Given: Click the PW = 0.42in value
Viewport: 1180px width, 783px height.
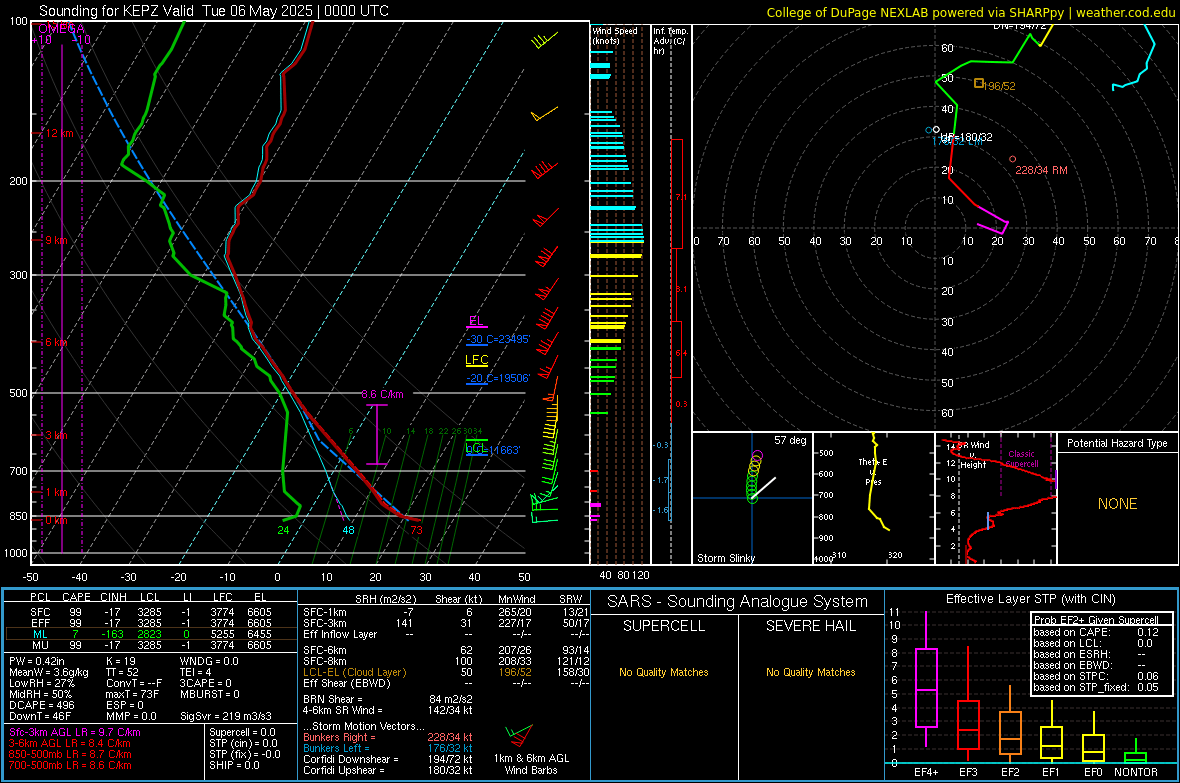Looking at the screenshot, I should [37, 661].
